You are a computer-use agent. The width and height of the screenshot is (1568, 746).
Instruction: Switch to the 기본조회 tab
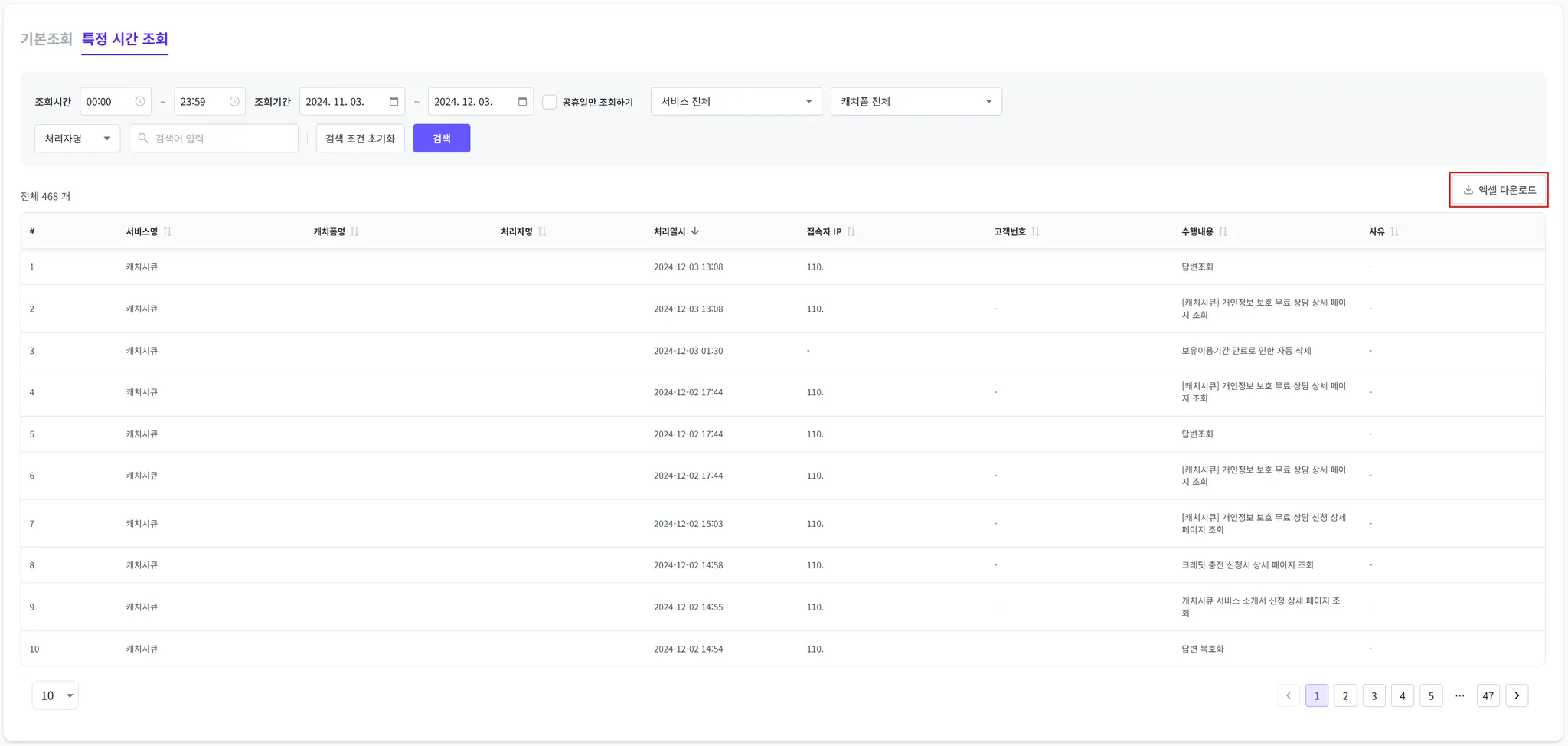pyautogui.click(x=46, y=39)
